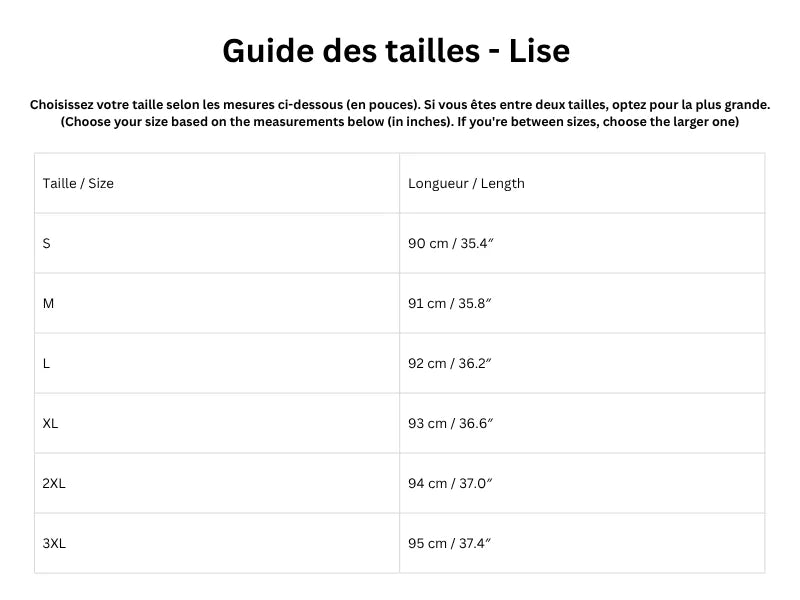Viewport: 800px width, 600px height.
Task: Select the "Longueur / Length" column header
Action: tap(466, 183)
